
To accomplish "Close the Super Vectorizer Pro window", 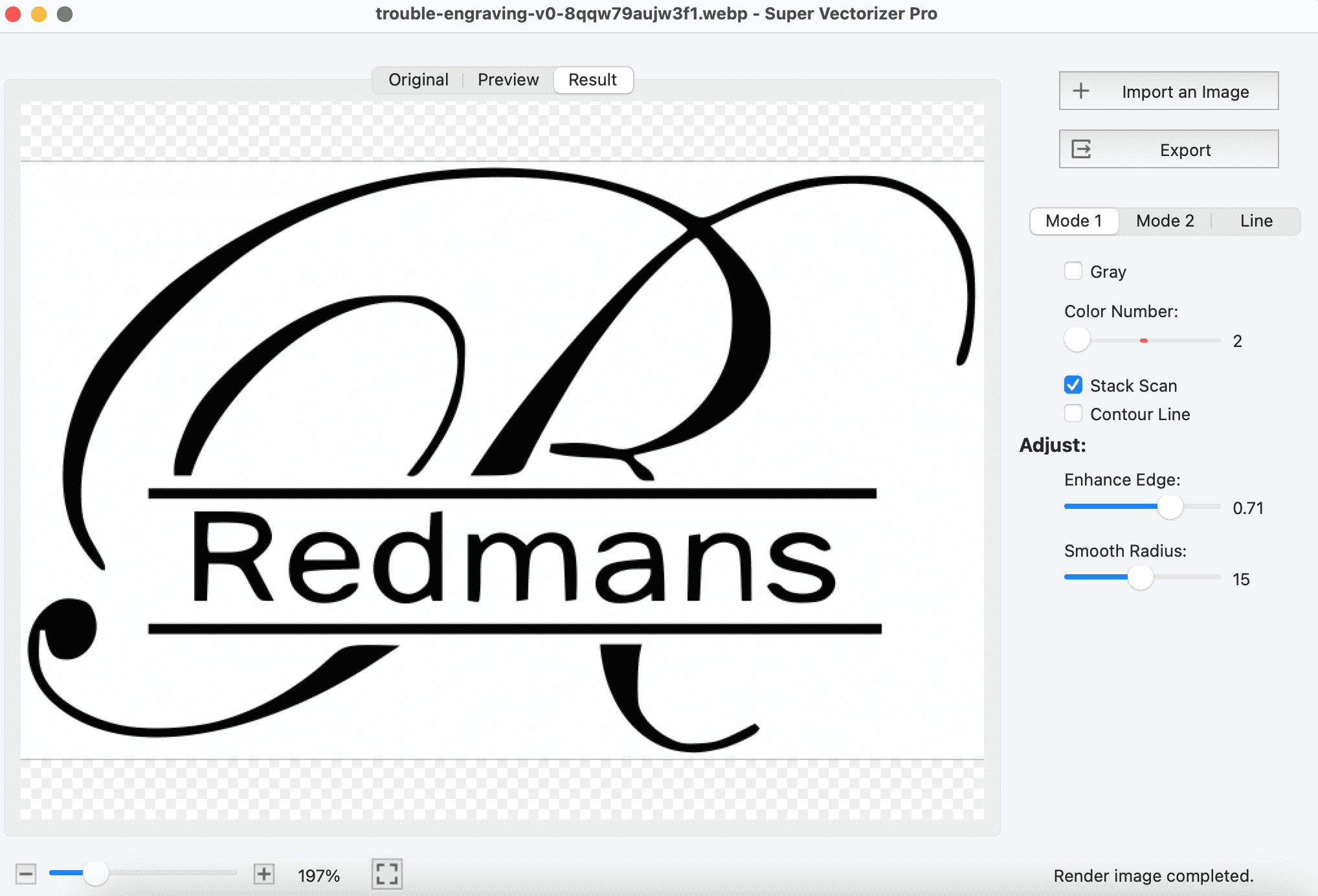I will click(13, 14).
